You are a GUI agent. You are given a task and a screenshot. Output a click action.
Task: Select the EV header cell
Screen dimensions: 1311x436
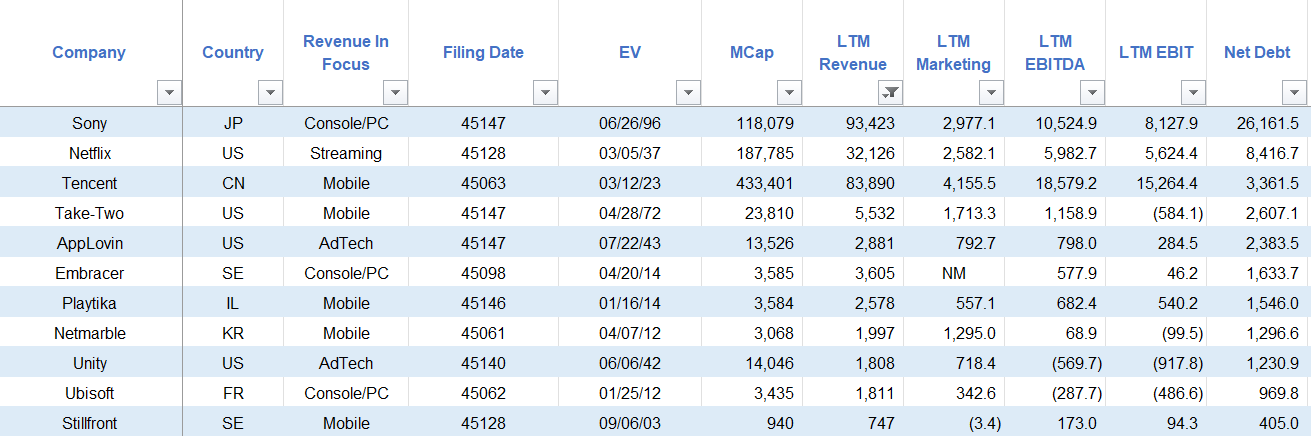[630, 52]
